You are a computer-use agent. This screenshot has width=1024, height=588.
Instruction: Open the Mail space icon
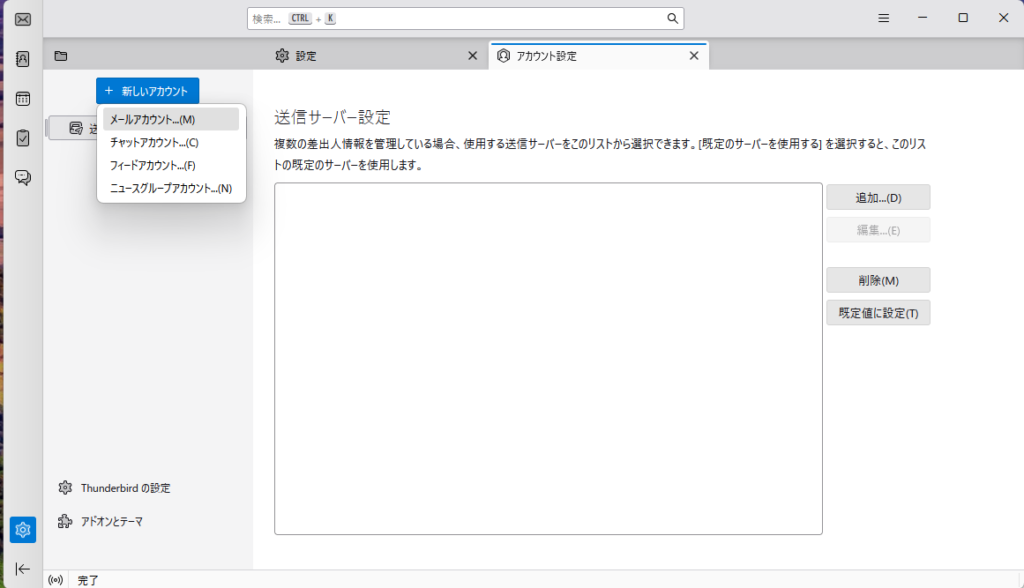click(22, 19)
